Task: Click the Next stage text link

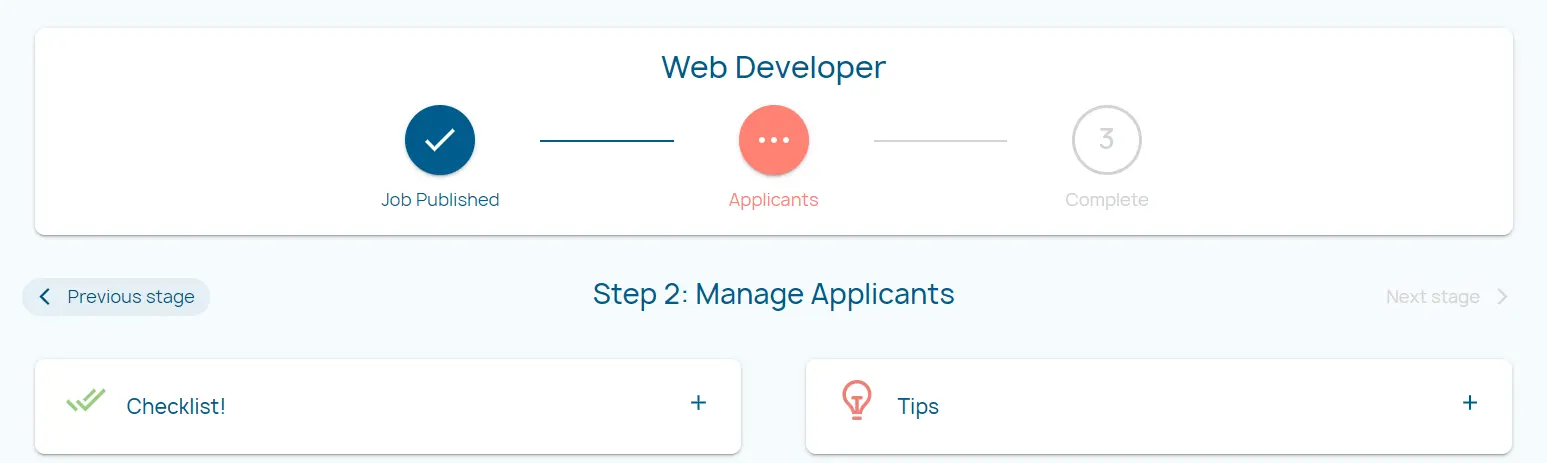Action: (x=1432, y=297)
